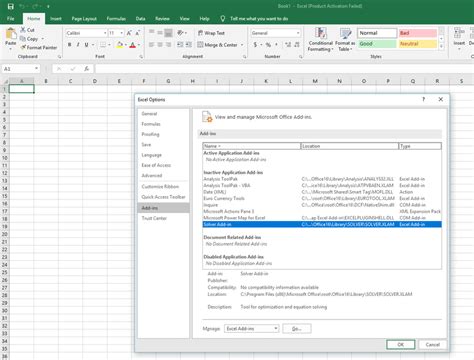Screen dimensions: 474x360
Task: Click Cancel in Excel Options
Action: [x=432, y=345]
